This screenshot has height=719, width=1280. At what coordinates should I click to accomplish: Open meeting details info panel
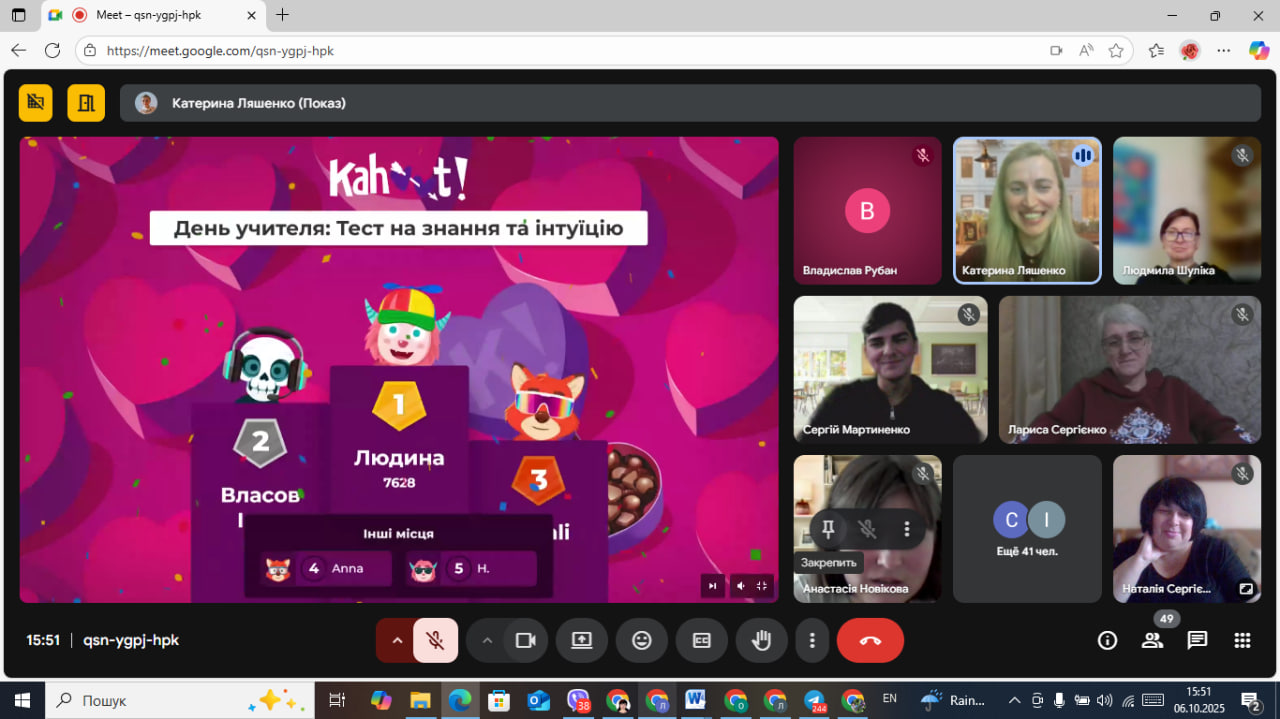pyautogui.click(x=1107, y=641)
